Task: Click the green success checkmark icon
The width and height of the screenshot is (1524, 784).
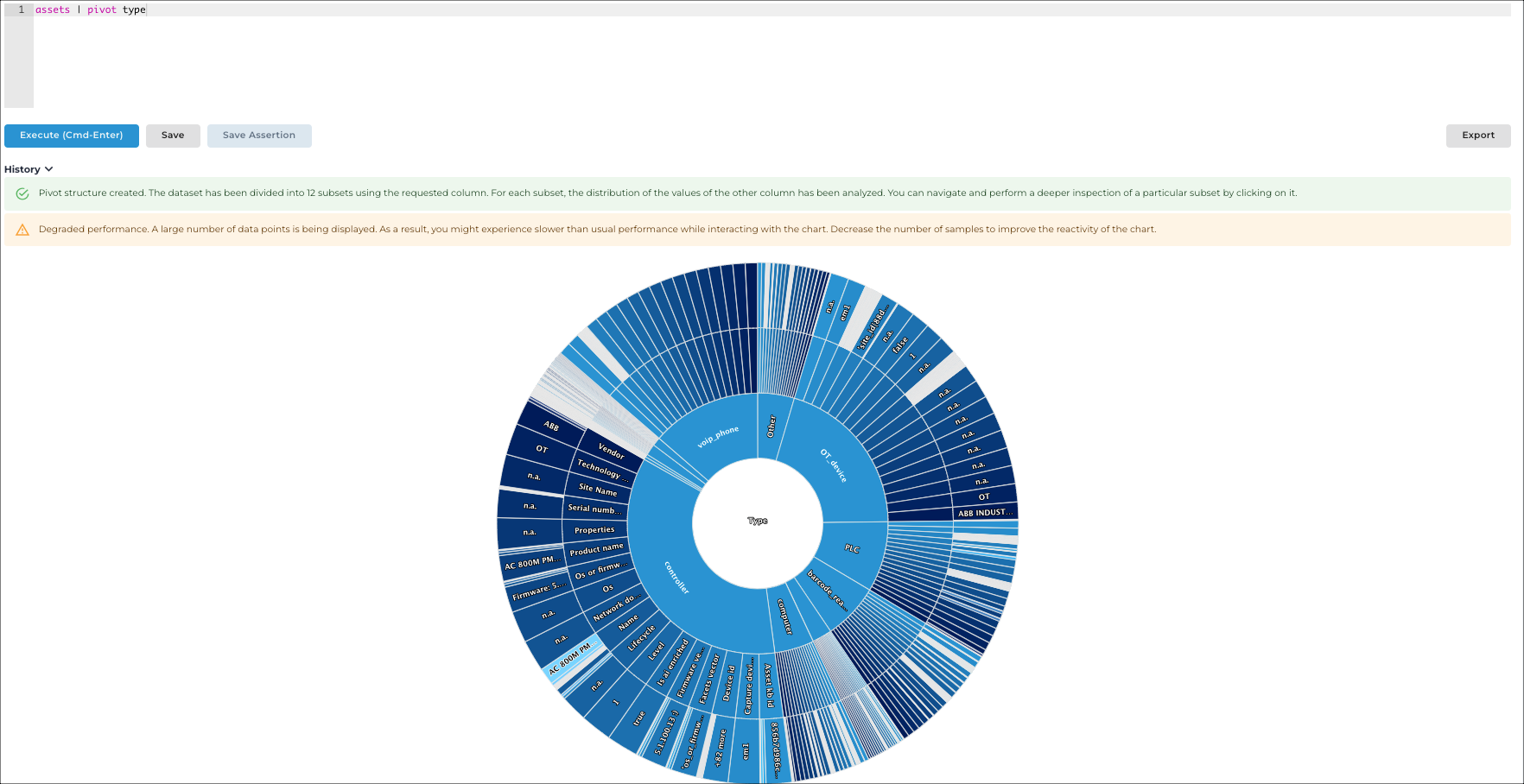Action: tap(22, 193)
